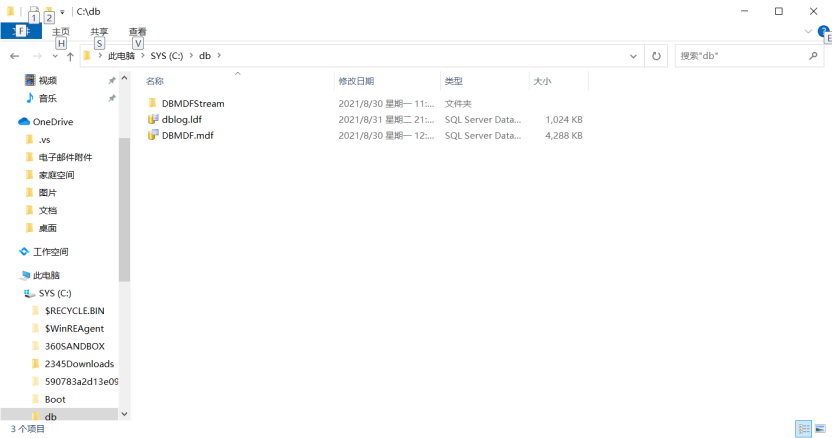
Task: Click the search magnifier icon
Action: click(x=813, y=56)
